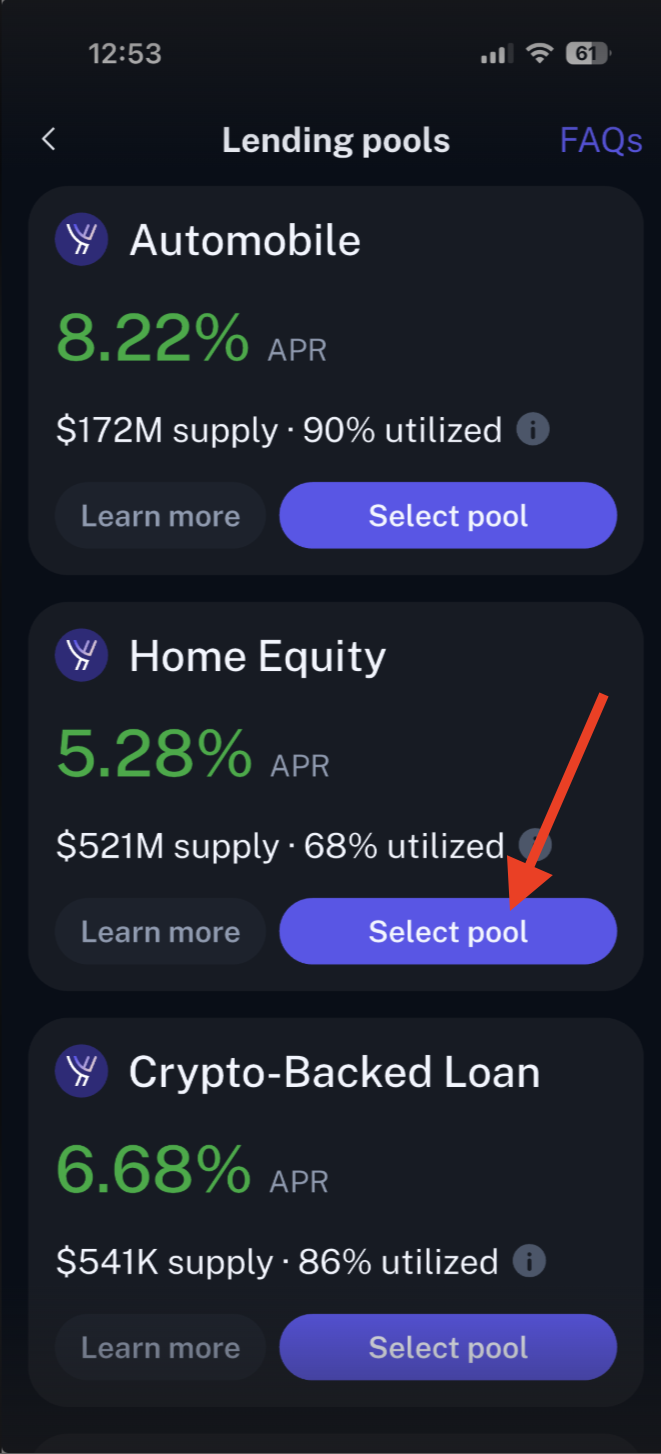Learn more about Crypto-Backed Loan pool
661x1454 pixels.
[160, 1348]
